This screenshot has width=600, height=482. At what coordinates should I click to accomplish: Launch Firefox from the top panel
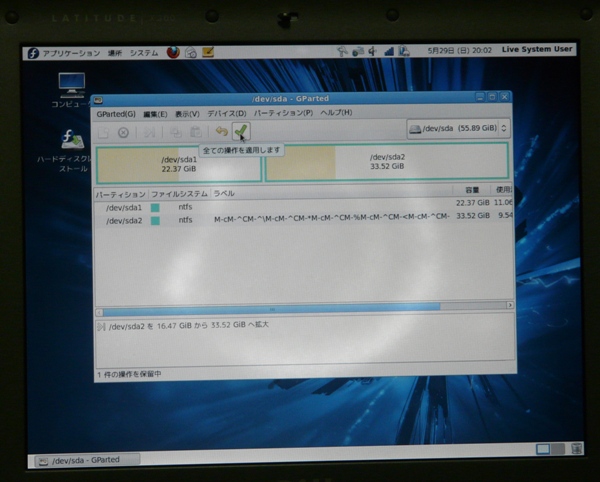[x=174, y=51]
